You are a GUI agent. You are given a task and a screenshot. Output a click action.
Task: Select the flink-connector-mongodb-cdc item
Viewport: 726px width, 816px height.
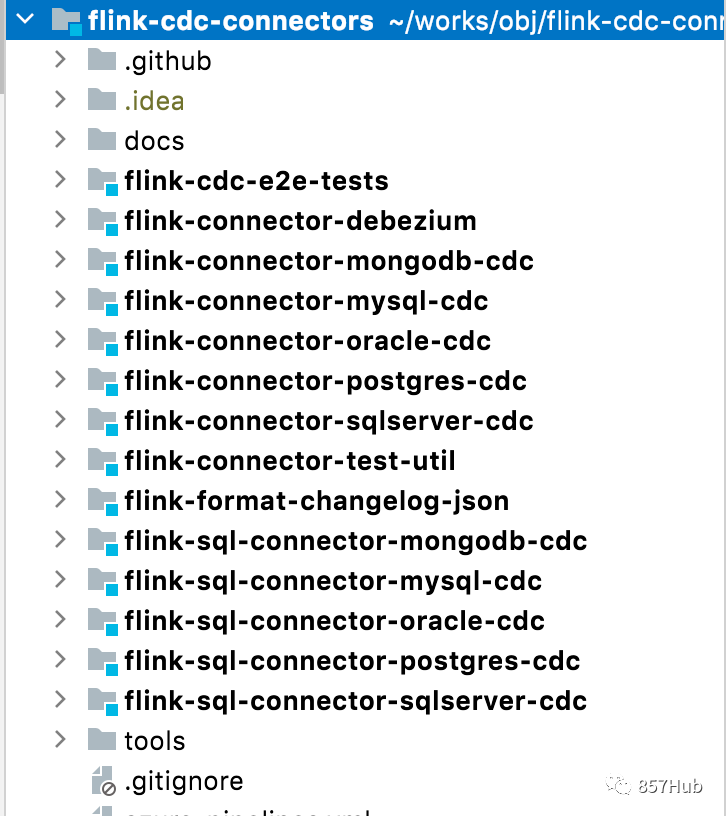(329, 261)
